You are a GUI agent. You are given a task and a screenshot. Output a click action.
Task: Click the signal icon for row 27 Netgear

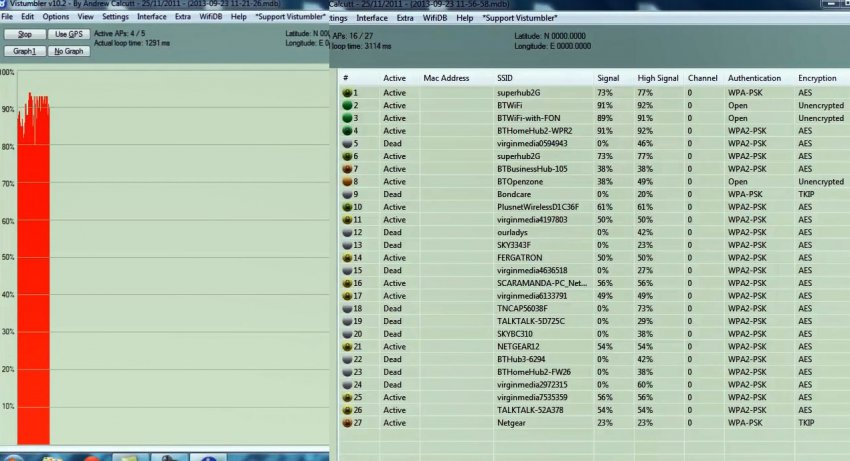[x=347, y=423]
